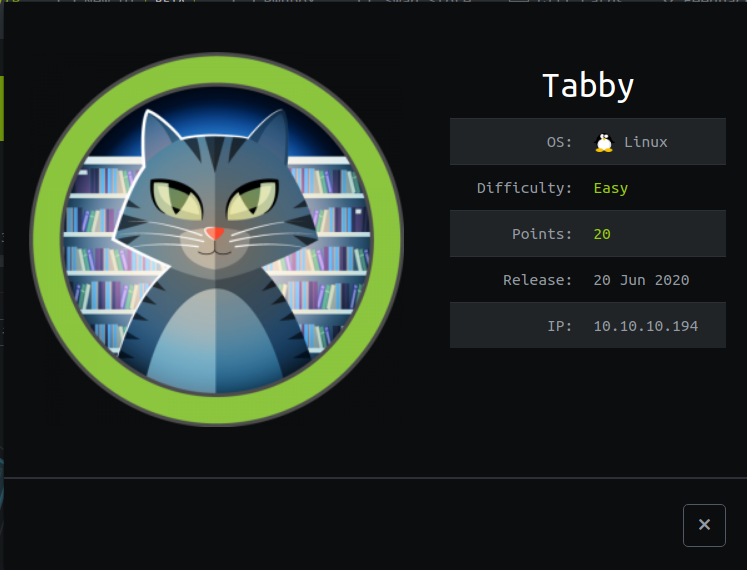
Task: Click the OS: label
Action: [559, 142]
